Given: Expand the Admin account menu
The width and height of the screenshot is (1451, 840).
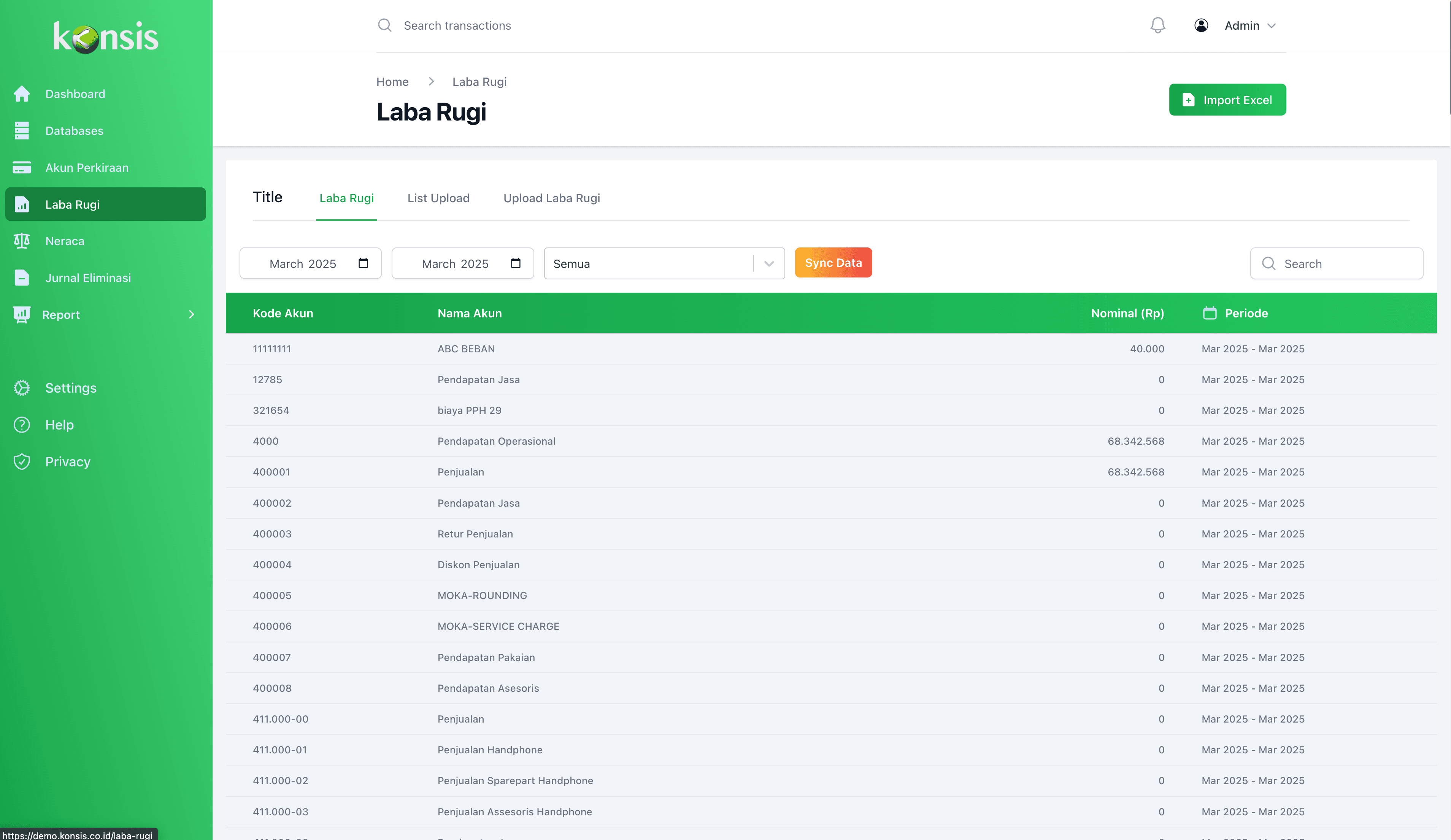Looking at the screenshot, I should point(1272,26).
